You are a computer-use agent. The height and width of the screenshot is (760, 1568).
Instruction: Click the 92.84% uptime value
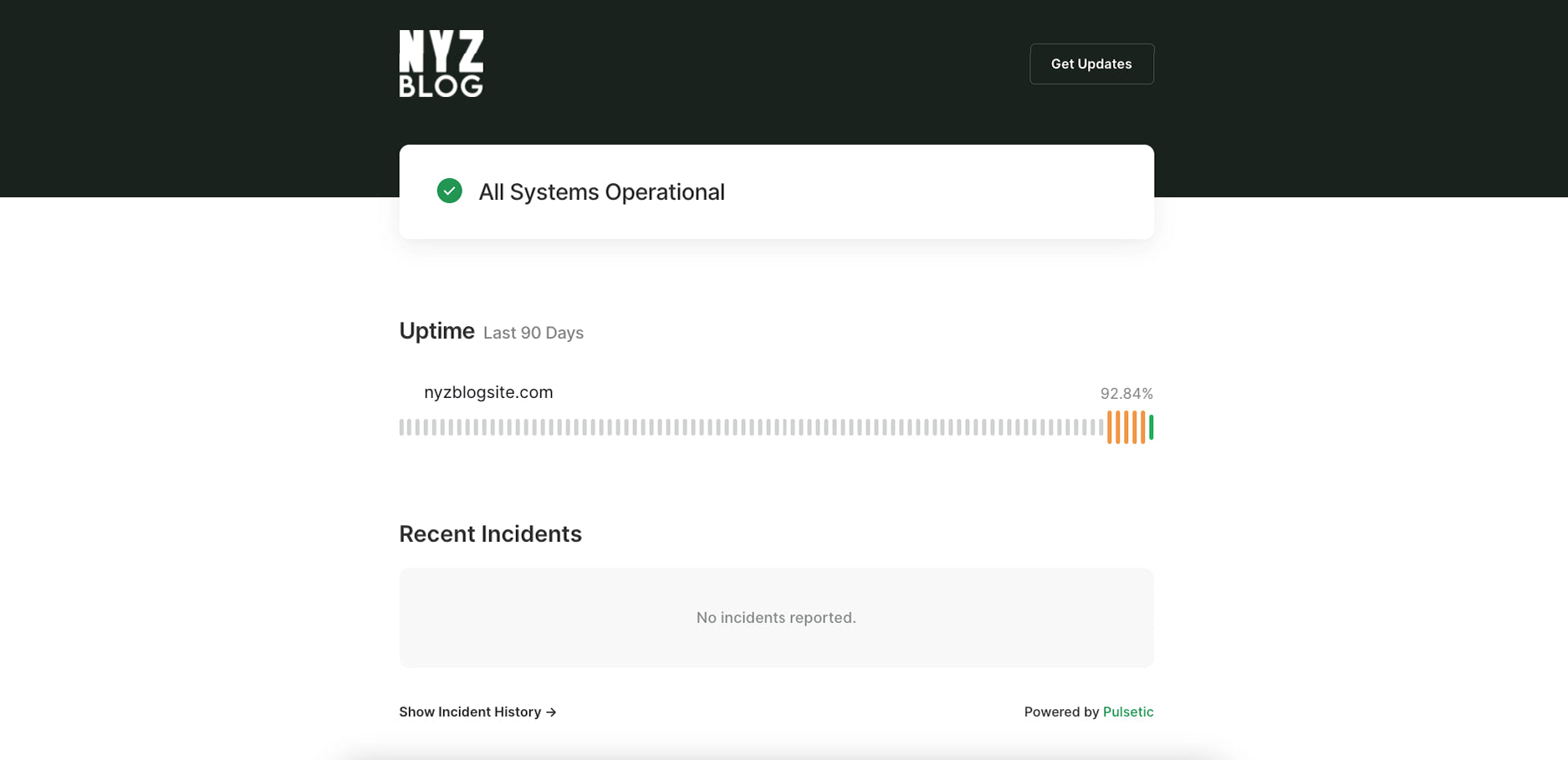click(x=1126, y=393)
